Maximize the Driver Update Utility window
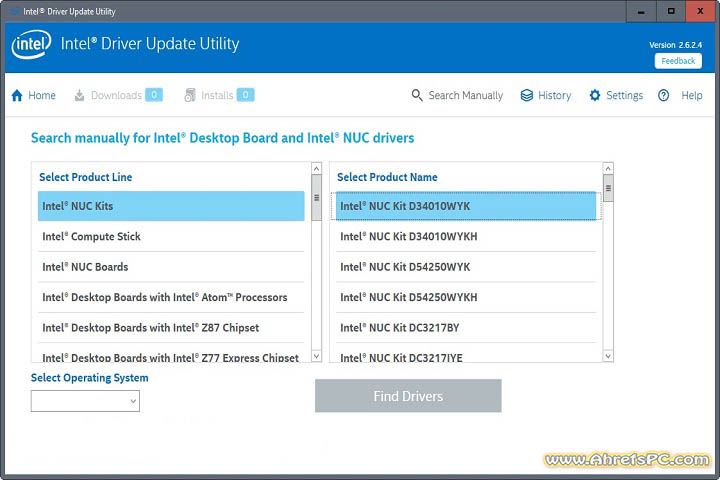The image size is (720, 480). [x=671, y=11]
